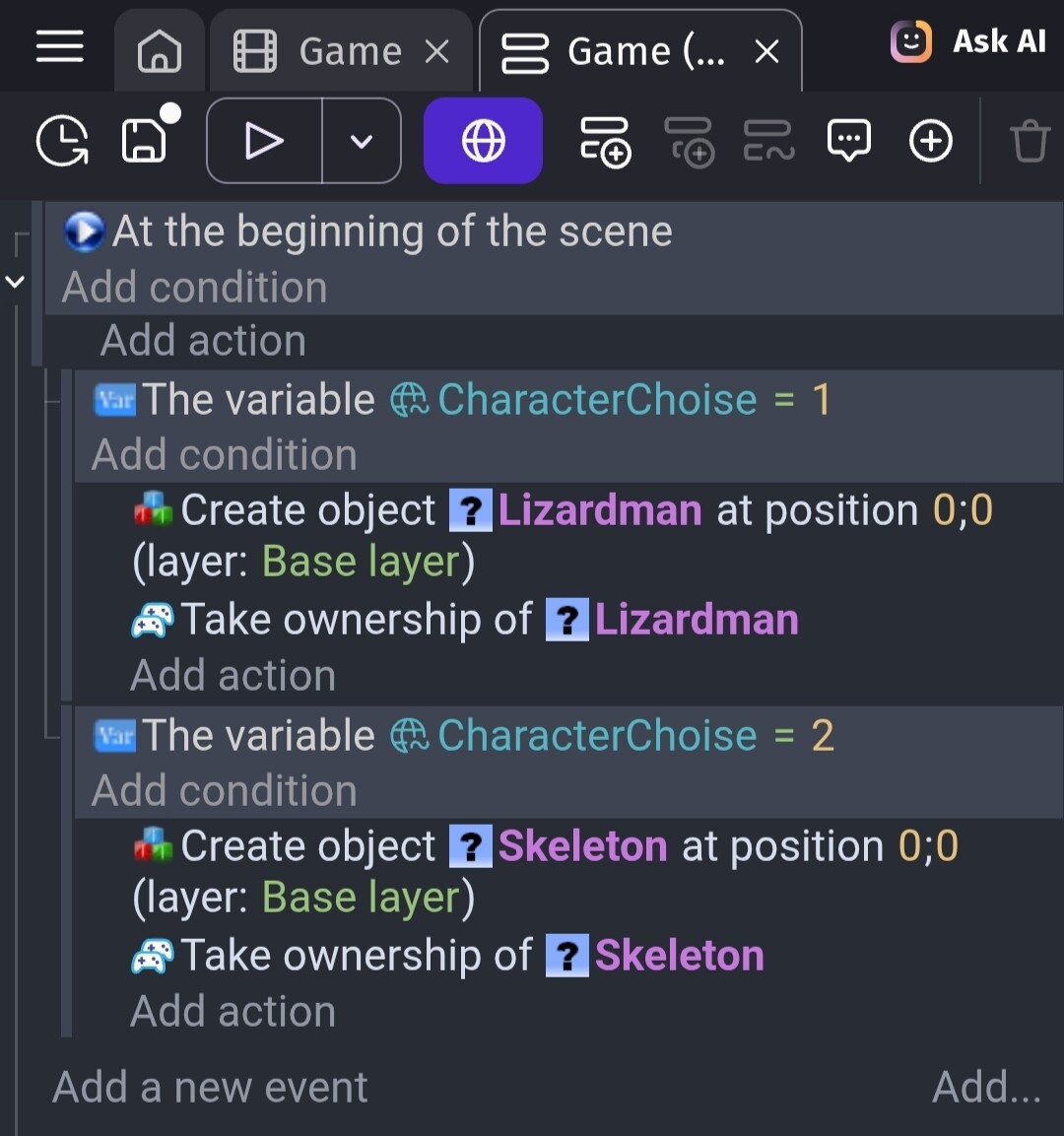Click the circled plus add icon
The height and width of the screenshot is (1136, 1064).
[x=930, y=141]
